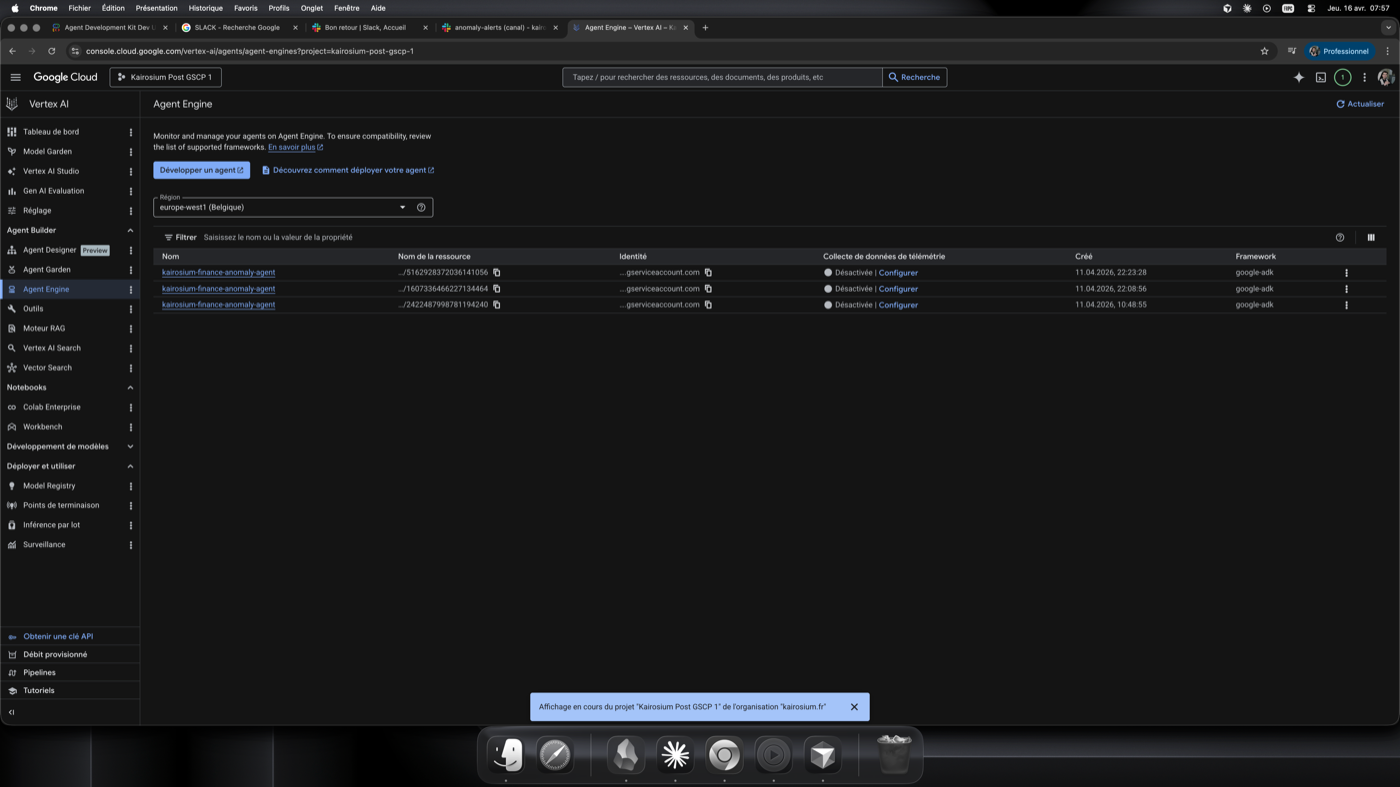Open the filter help question mark icon
The height and width of the screenshot is (787, 1400).
(1340, 238)
